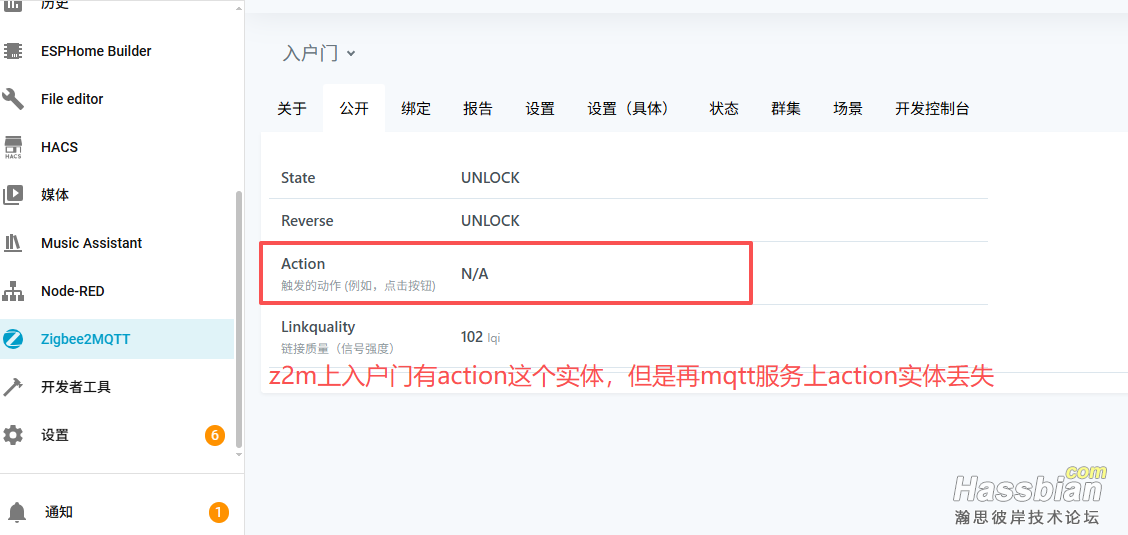Image resolution: width=1128 pixels, height=535 pixels.
Task: Click the Linkquality row label
Action: (318, 326)
